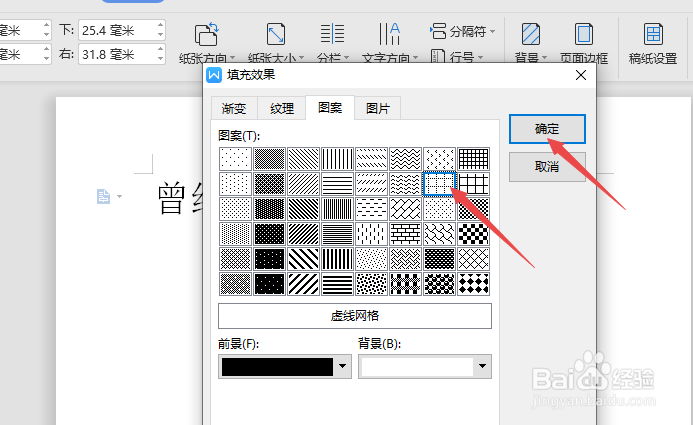Choose the dashed vertical lines pattern

pyautogui.click(x=371, y=234)
